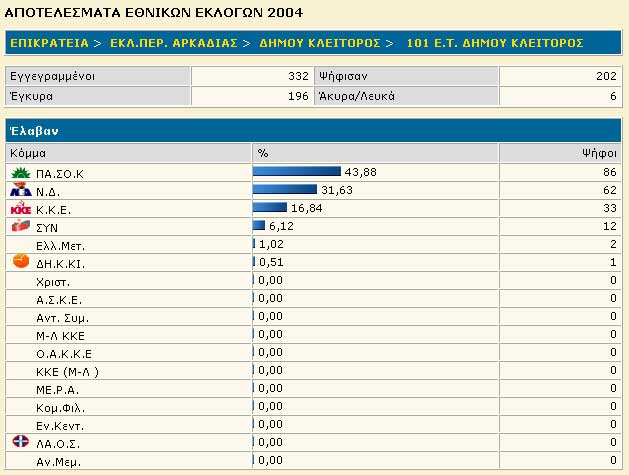Click the ΠΑ.ΣΟ.Κ 43,88 percentage bar
The image size is (629, 475).
(297, 172)
